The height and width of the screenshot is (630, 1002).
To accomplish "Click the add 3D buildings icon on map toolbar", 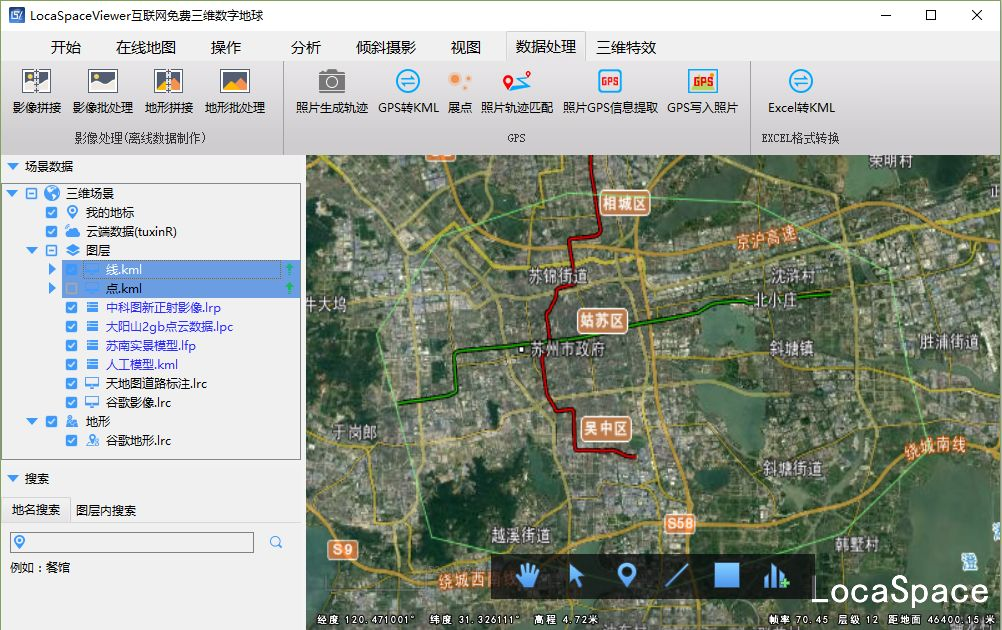I will [x=776, y=576].
